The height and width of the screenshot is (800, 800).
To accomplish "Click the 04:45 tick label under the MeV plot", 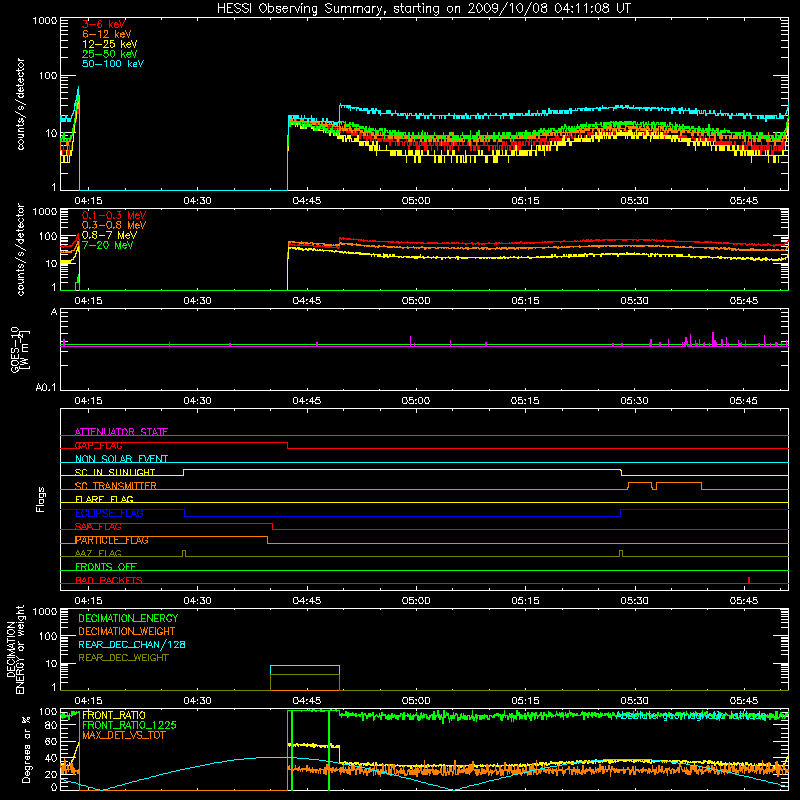I will pos(307,301).
